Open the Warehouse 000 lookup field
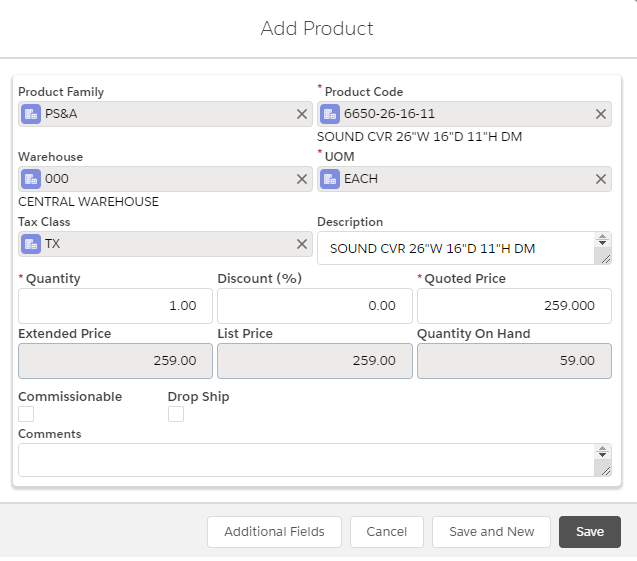 click(165, 179)
